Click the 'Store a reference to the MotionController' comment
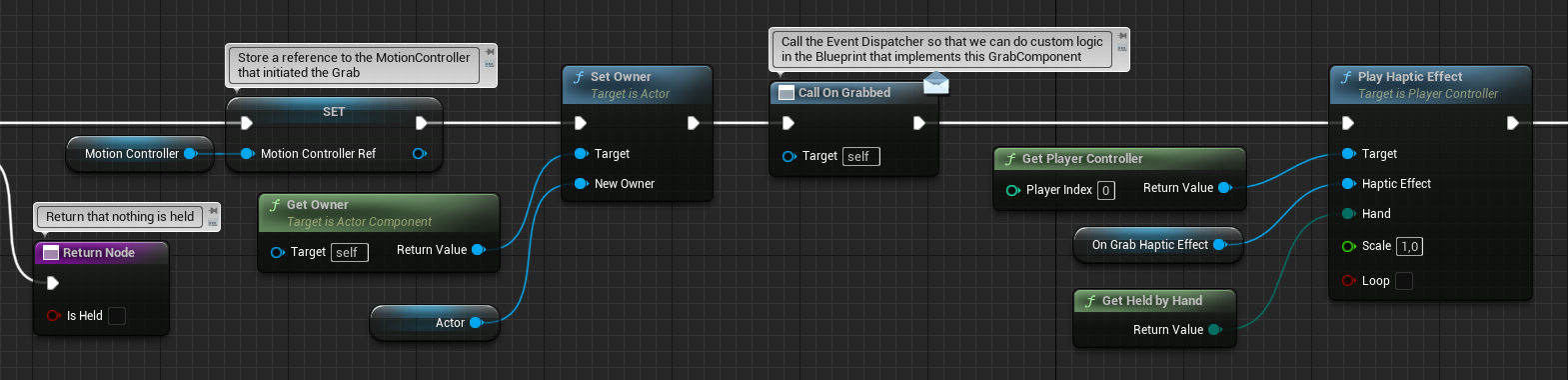The width and height of the screenshot is (1568, 380). 354,65
